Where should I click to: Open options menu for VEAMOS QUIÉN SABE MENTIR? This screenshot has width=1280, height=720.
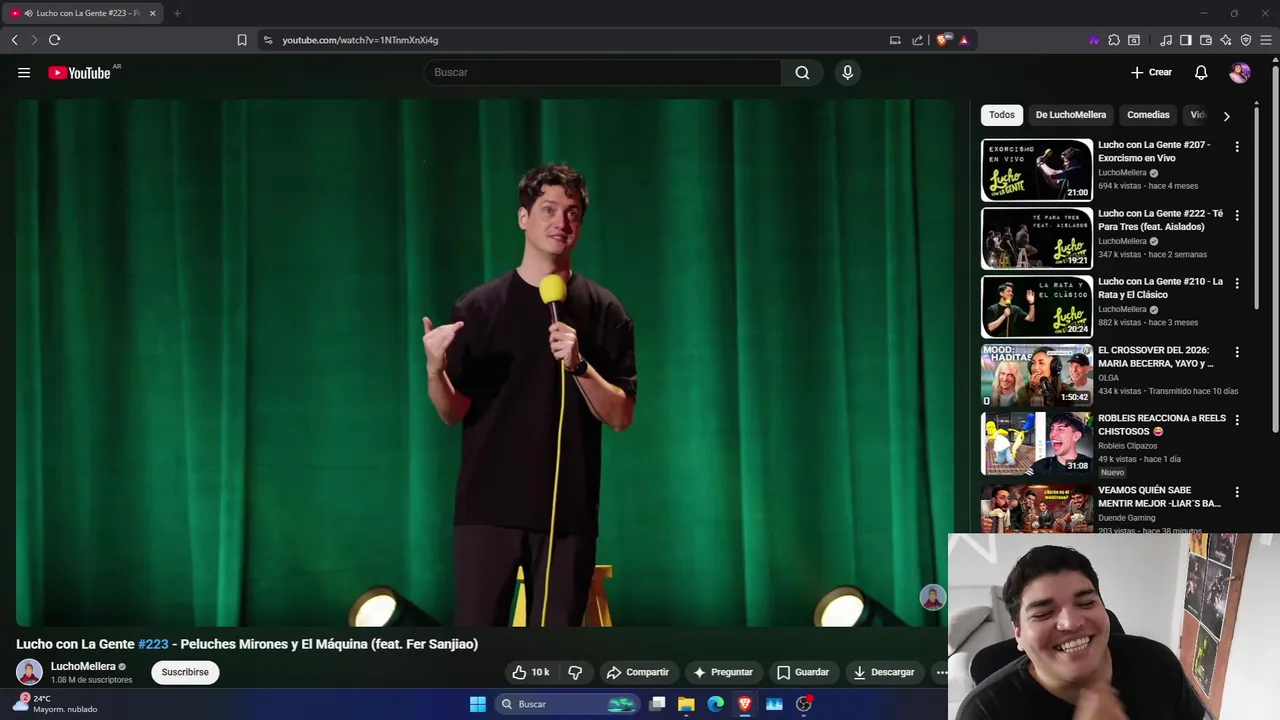[x=1237, y=492]
